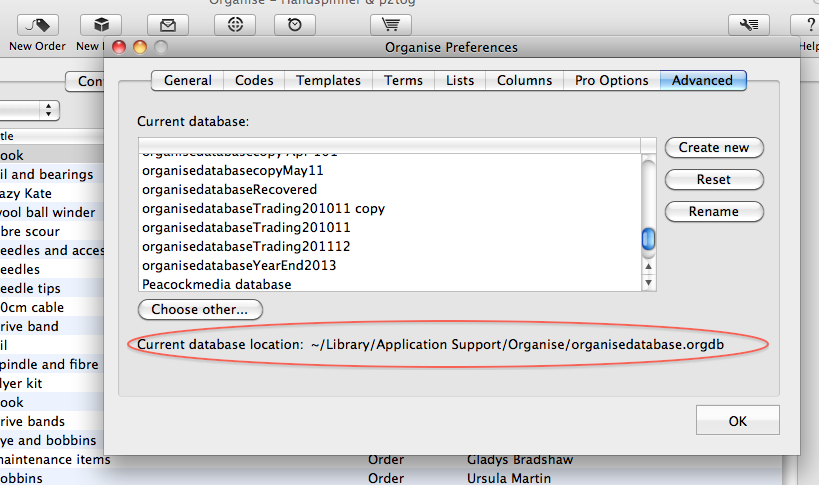
Task: Click the box icon in toolbar
Action: tap(101, 25)
